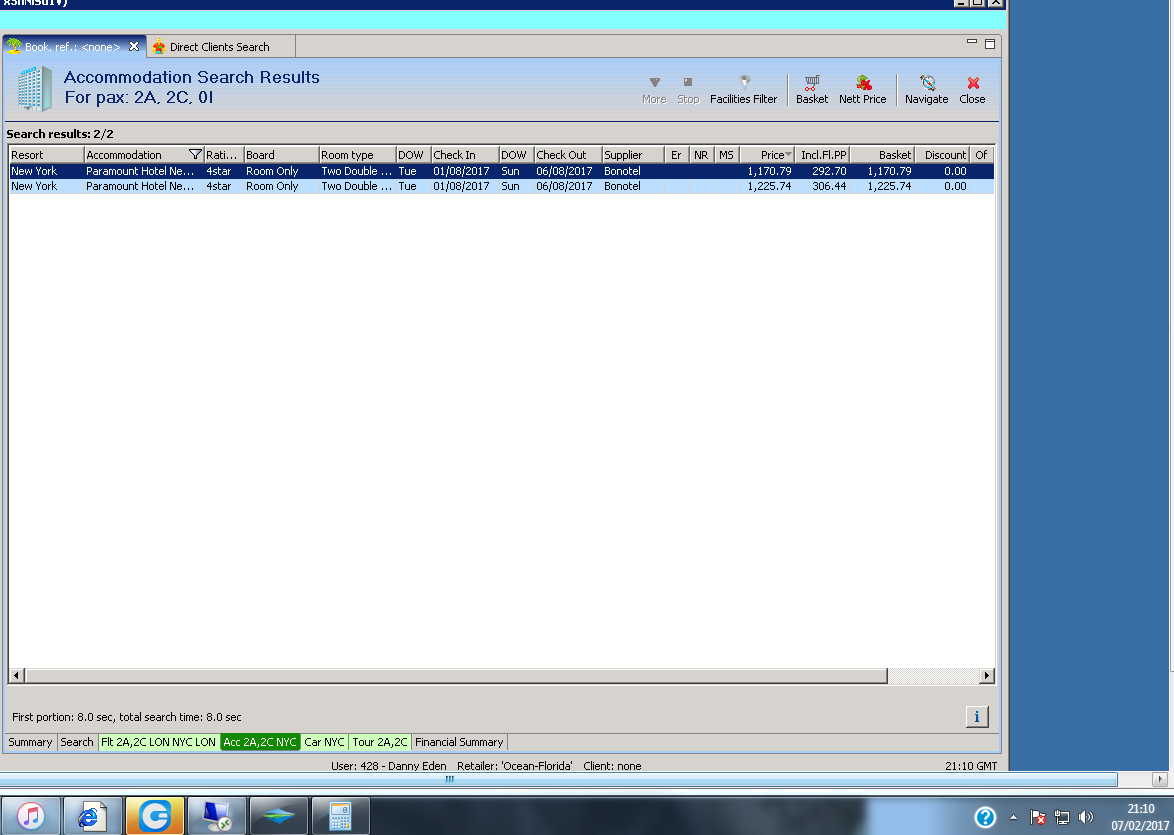The height and width of the screenshot is (835, 1174).
Task: Click the network icon in system tray
Action: (x=1062, y=817)
